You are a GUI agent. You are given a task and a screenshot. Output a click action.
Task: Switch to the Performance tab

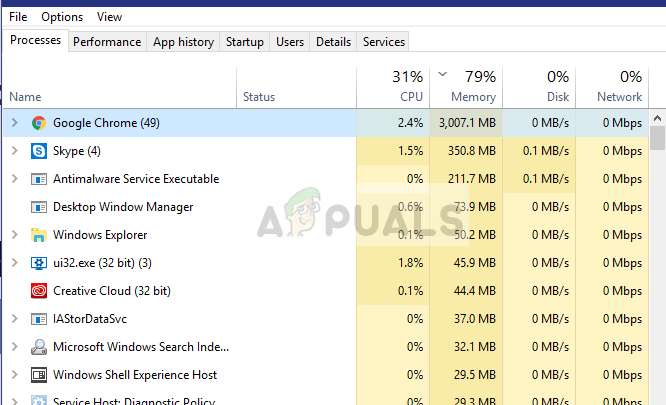coord(107,42)
